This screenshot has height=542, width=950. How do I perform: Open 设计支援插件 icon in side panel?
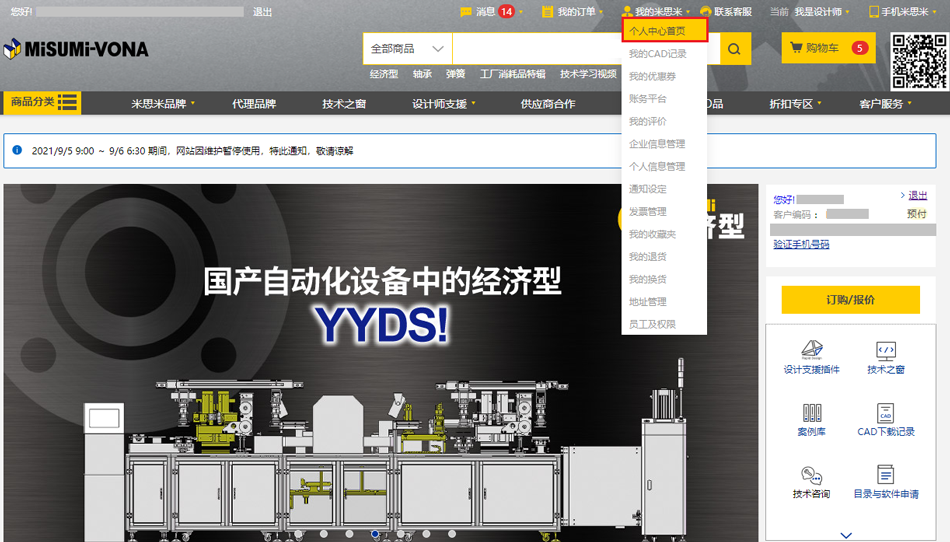(811, 357)
